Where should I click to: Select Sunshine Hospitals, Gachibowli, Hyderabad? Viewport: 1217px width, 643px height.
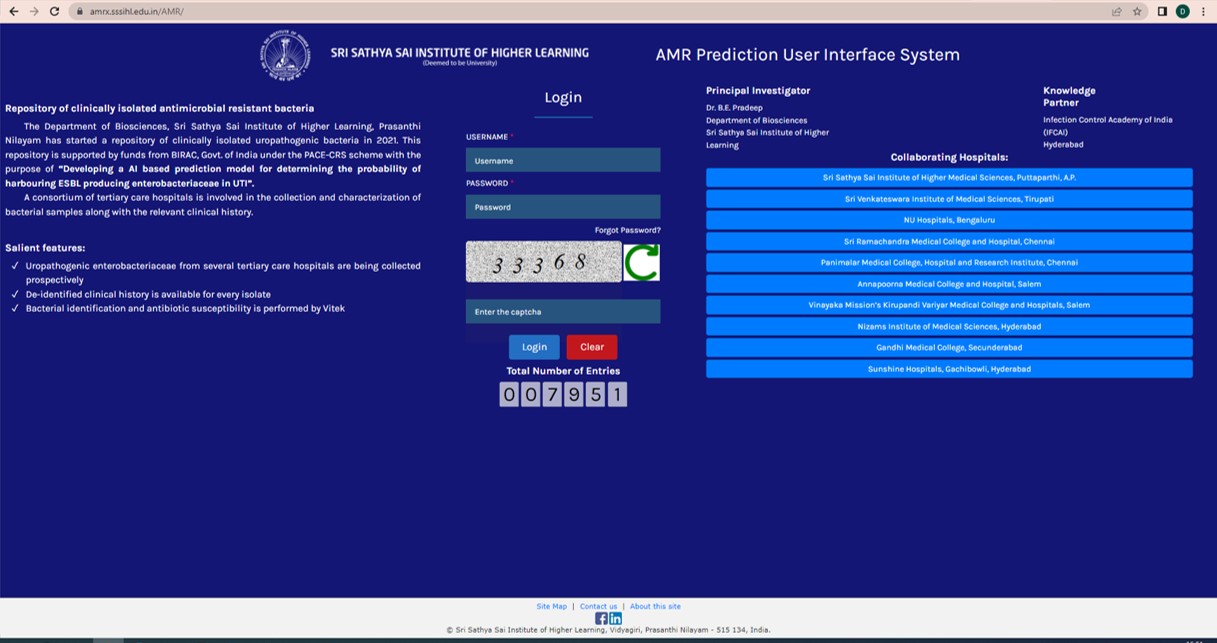(x=949, y=369)
